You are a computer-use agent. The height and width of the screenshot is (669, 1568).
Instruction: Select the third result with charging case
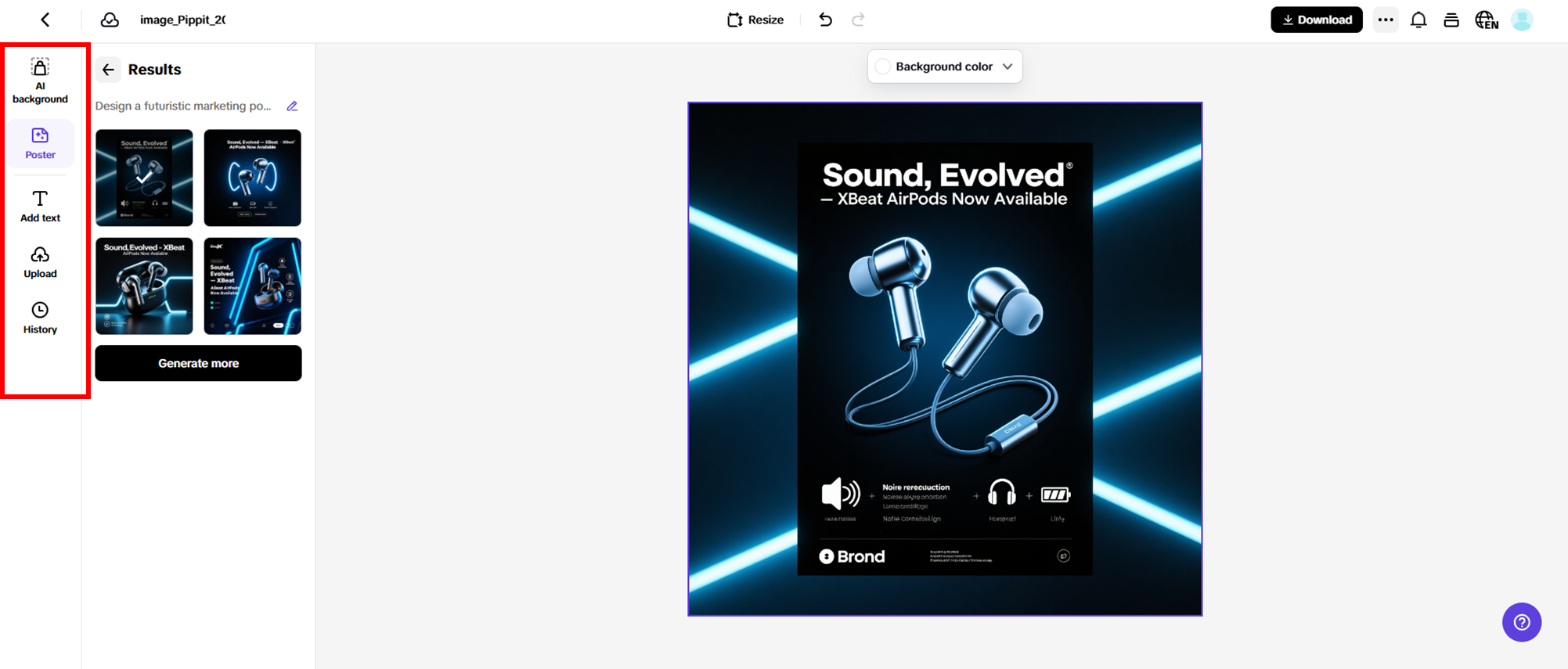tap(144, 286)
